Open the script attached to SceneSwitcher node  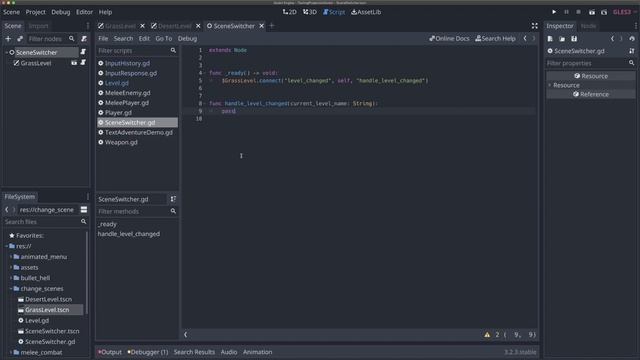pos(83,52)
